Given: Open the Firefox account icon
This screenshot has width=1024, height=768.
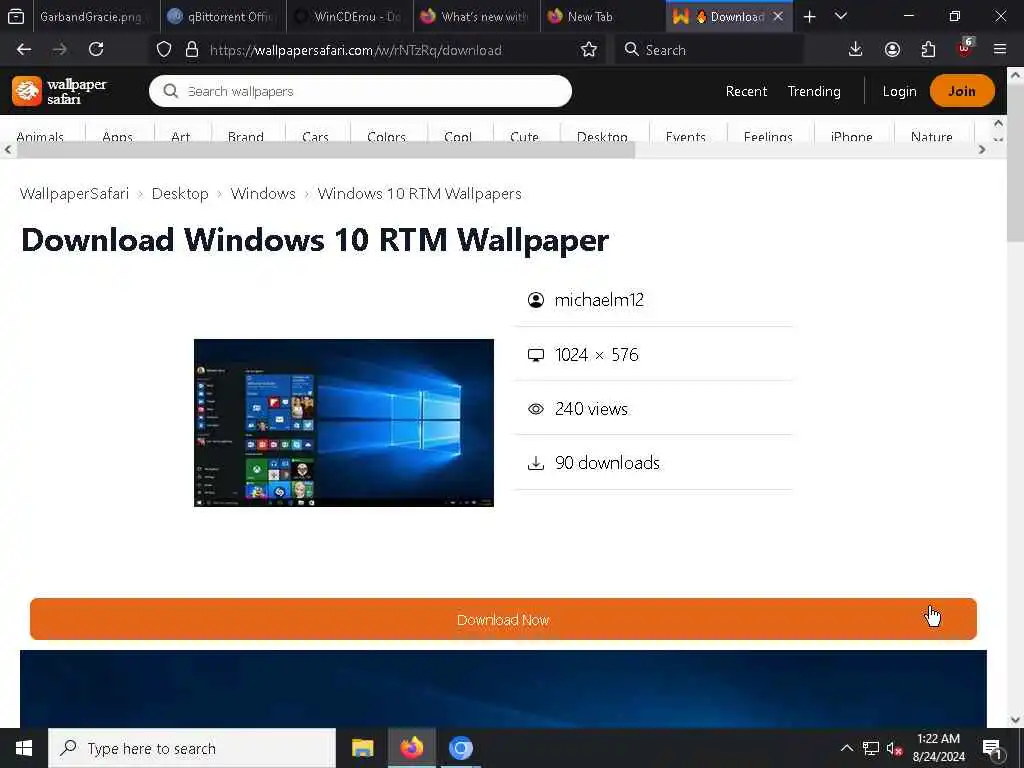Looking at the screenshot, I should (892, 50).
